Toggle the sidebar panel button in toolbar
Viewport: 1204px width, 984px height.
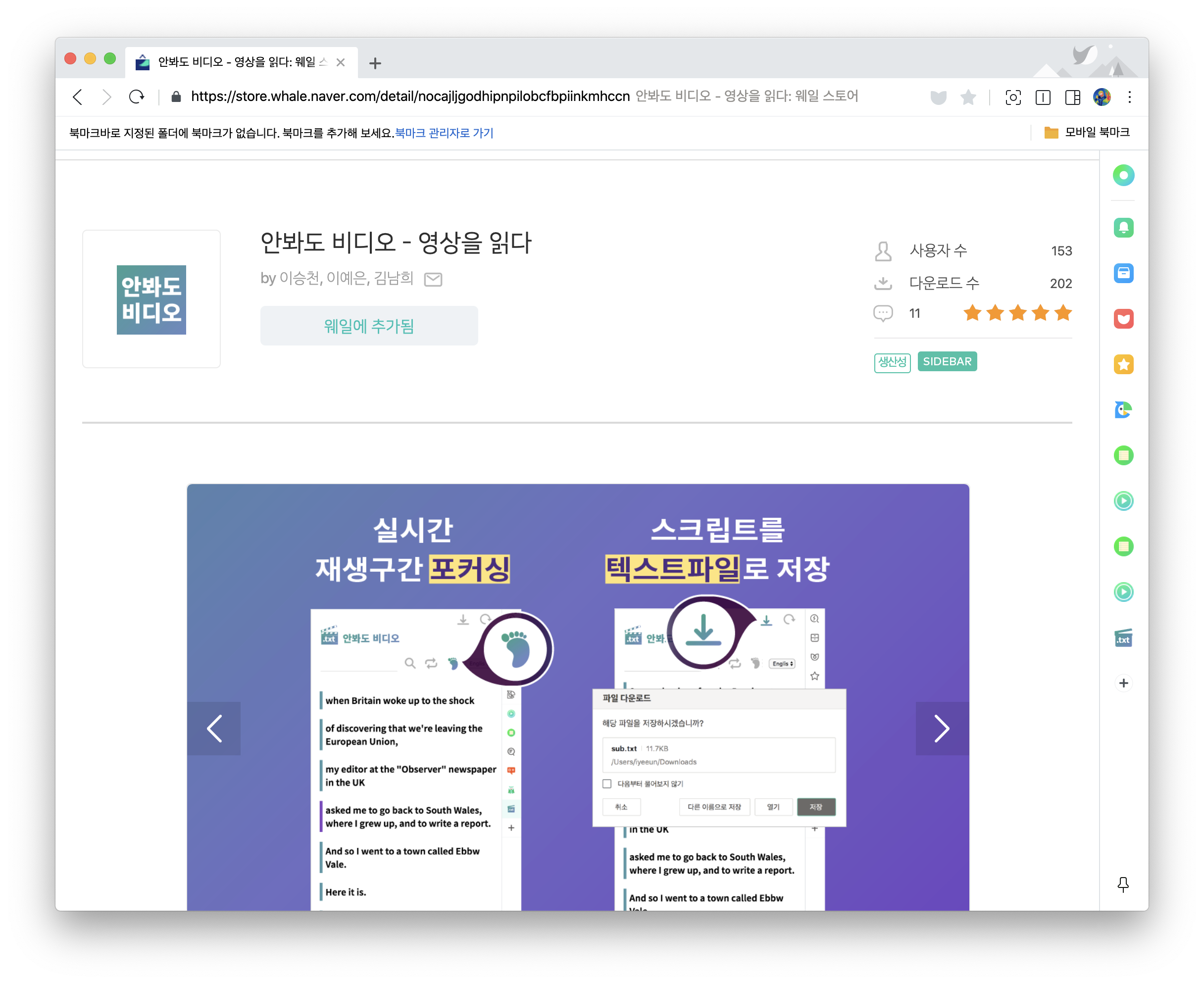click(x=1072, y=98)
